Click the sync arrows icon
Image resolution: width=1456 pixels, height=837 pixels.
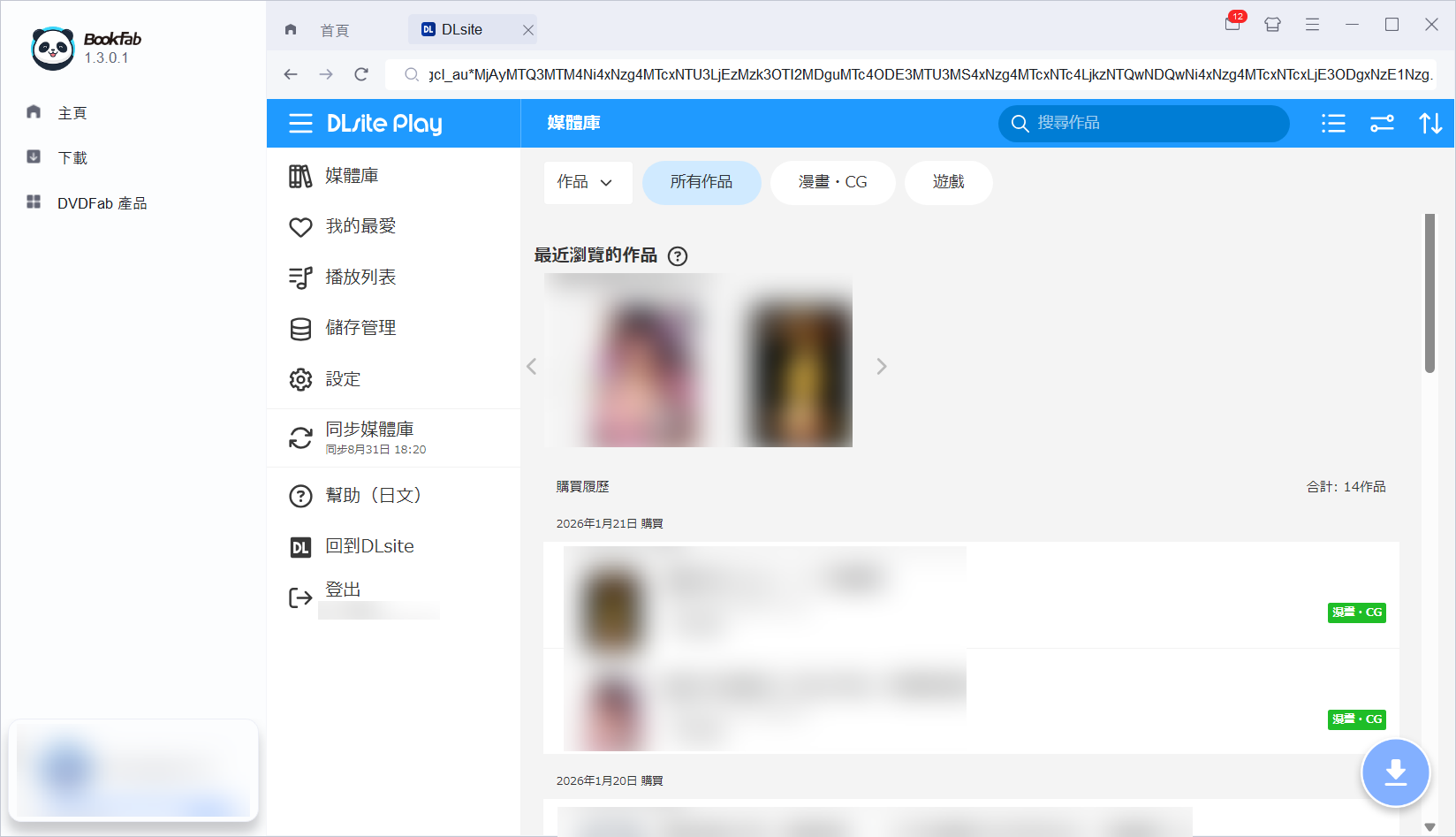pyautogui.click(x=300, y=438)
